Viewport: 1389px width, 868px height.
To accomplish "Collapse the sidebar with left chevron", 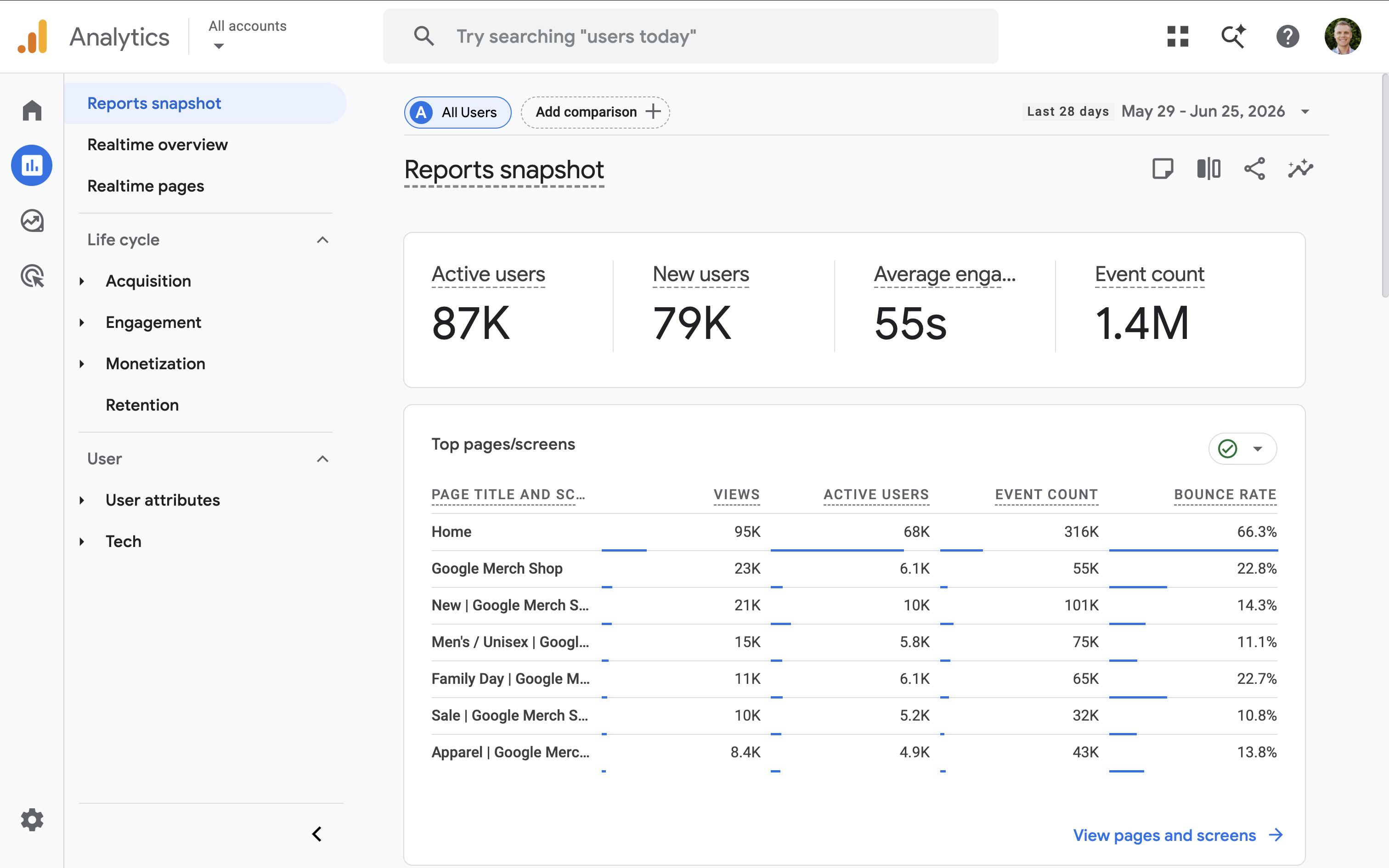I will click(317, 834).
